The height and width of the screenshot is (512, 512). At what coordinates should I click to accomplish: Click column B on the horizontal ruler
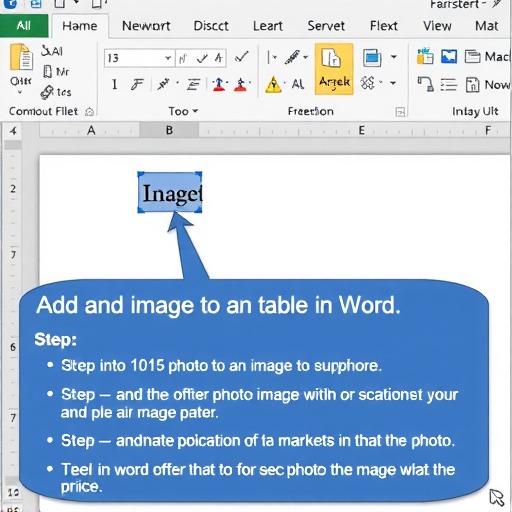point(169,130)
